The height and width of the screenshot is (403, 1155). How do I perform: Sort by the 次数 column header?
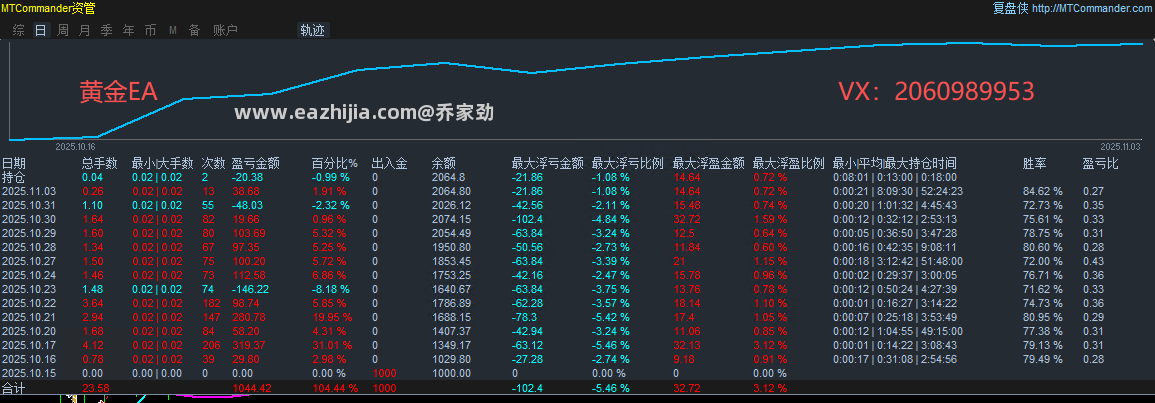coord(214,164)
